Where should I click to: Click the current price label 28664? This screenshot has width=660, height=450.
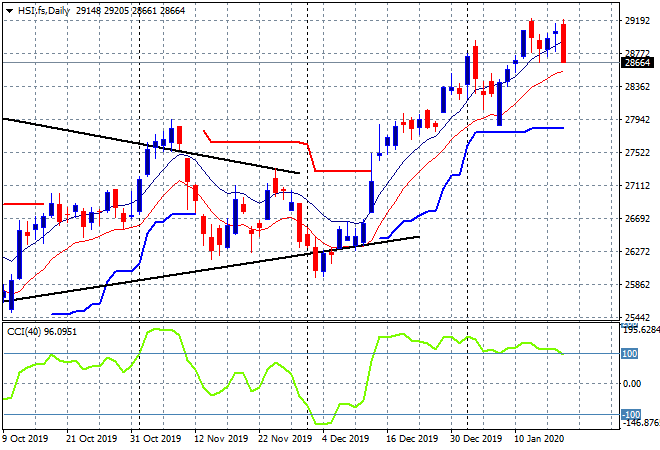(637, 63)
